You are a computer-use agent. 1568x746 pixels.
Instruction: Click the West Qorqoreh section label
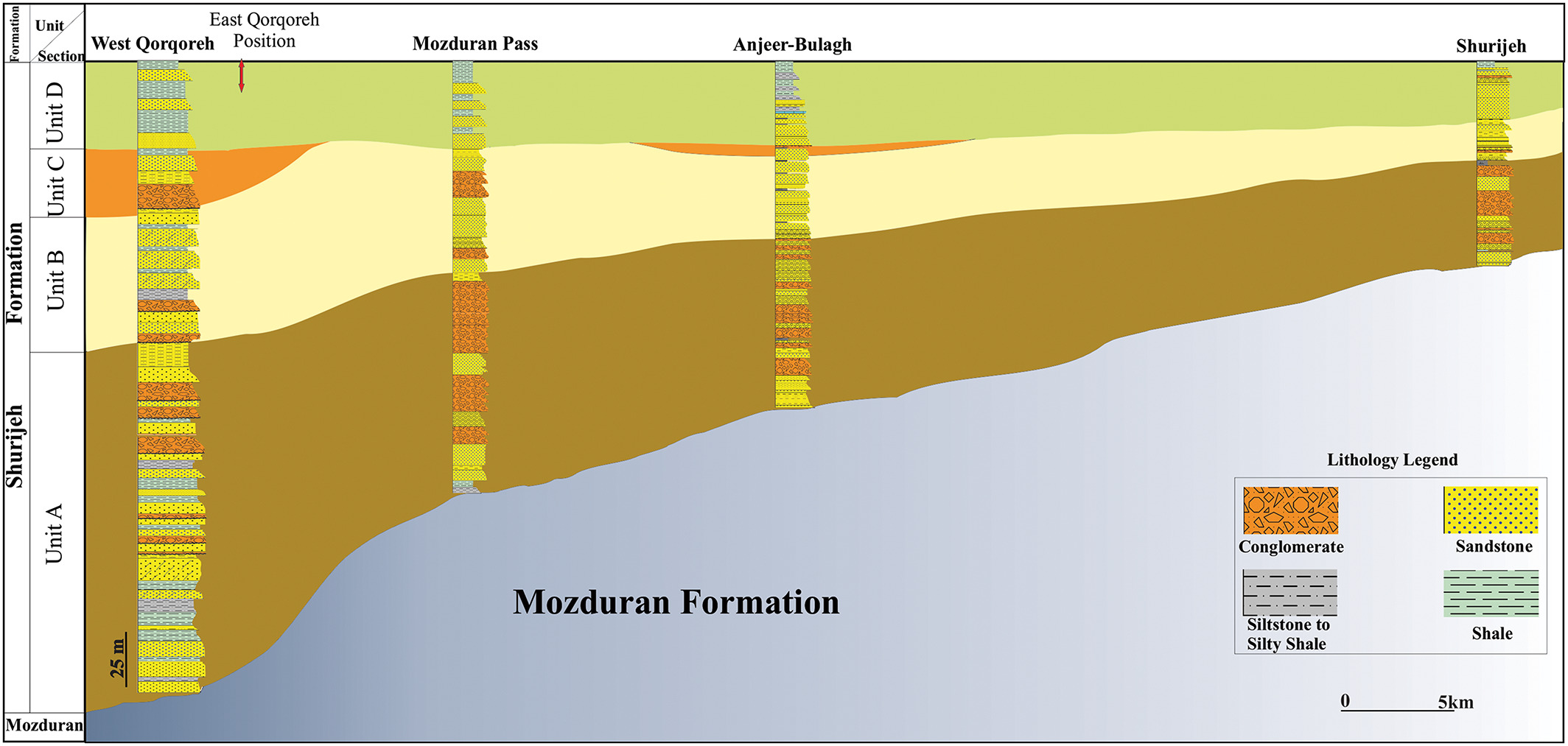click(153, 43)
